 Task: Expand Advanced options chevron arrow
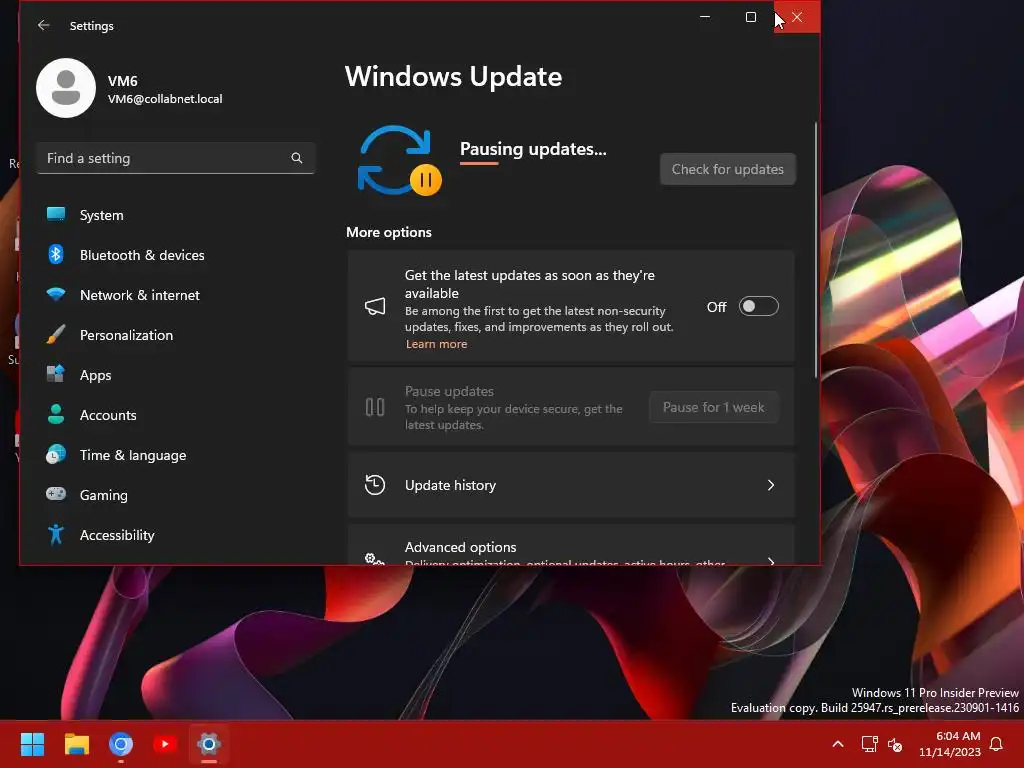pyautogui.click(x=771, y=561)
